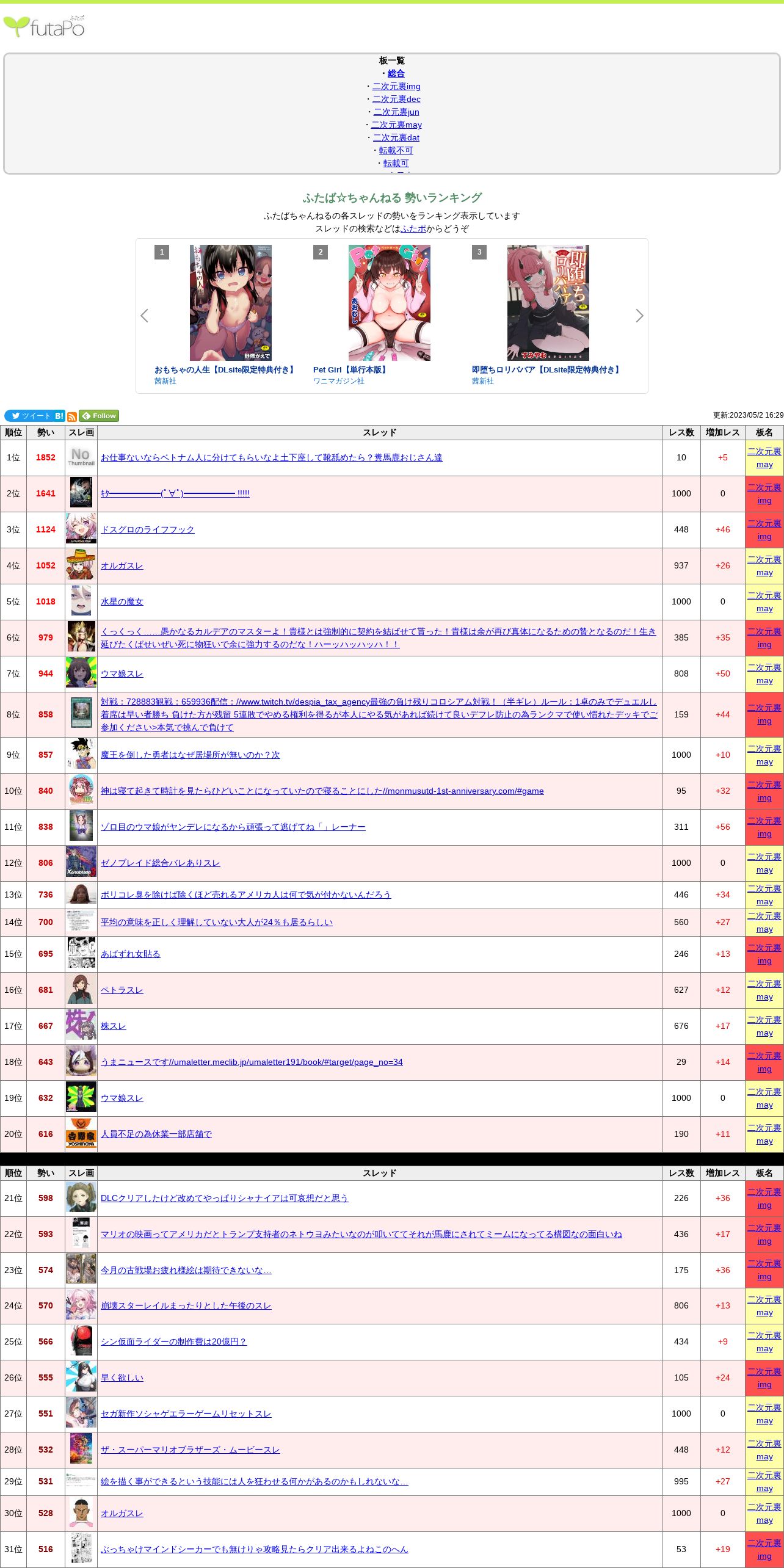
Task: Click the sombrero thumbnail of rank 4 オルガスレ
Action: click(81, 565)
